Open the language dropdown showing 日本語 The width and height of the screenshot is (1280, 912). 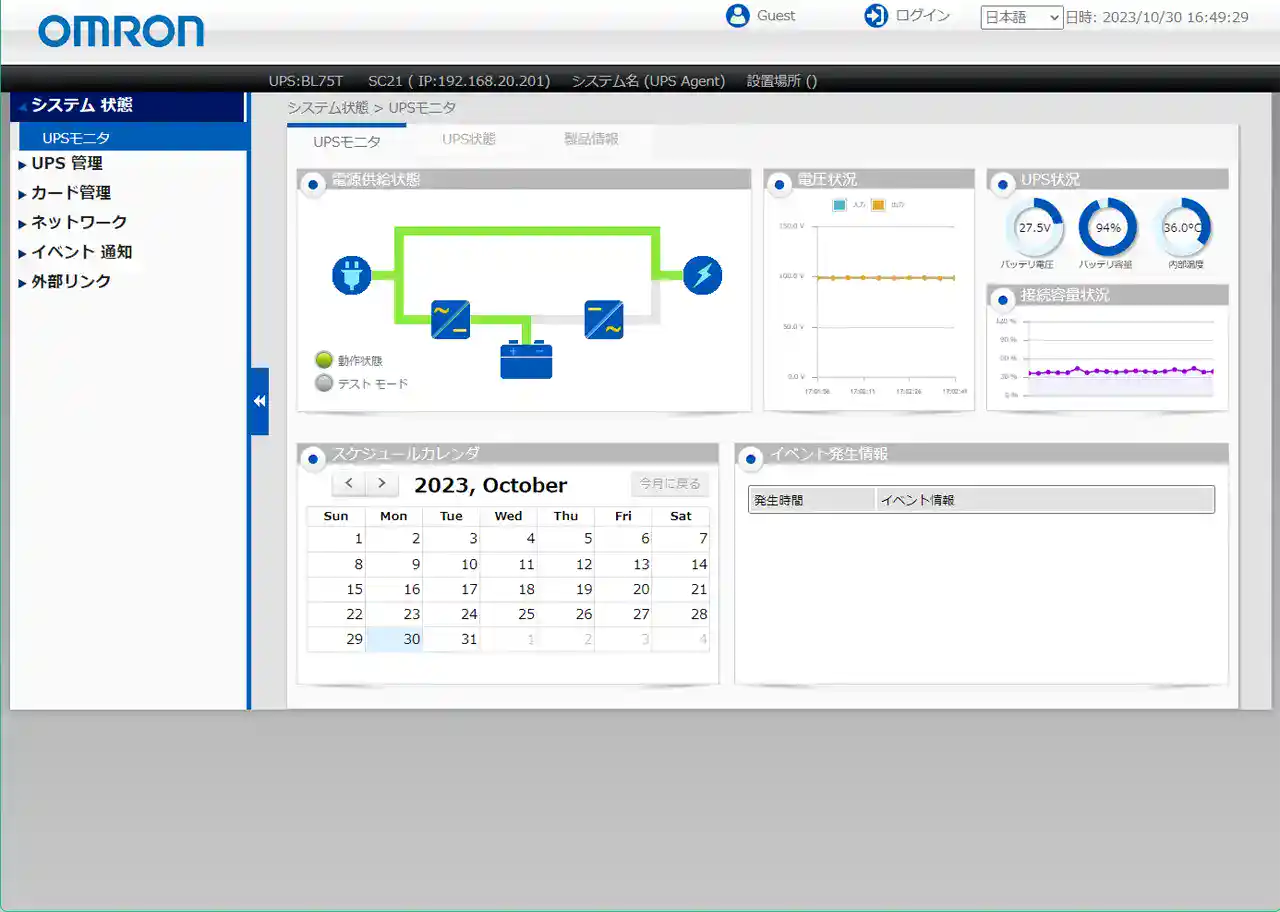(x=1021, y=17)
